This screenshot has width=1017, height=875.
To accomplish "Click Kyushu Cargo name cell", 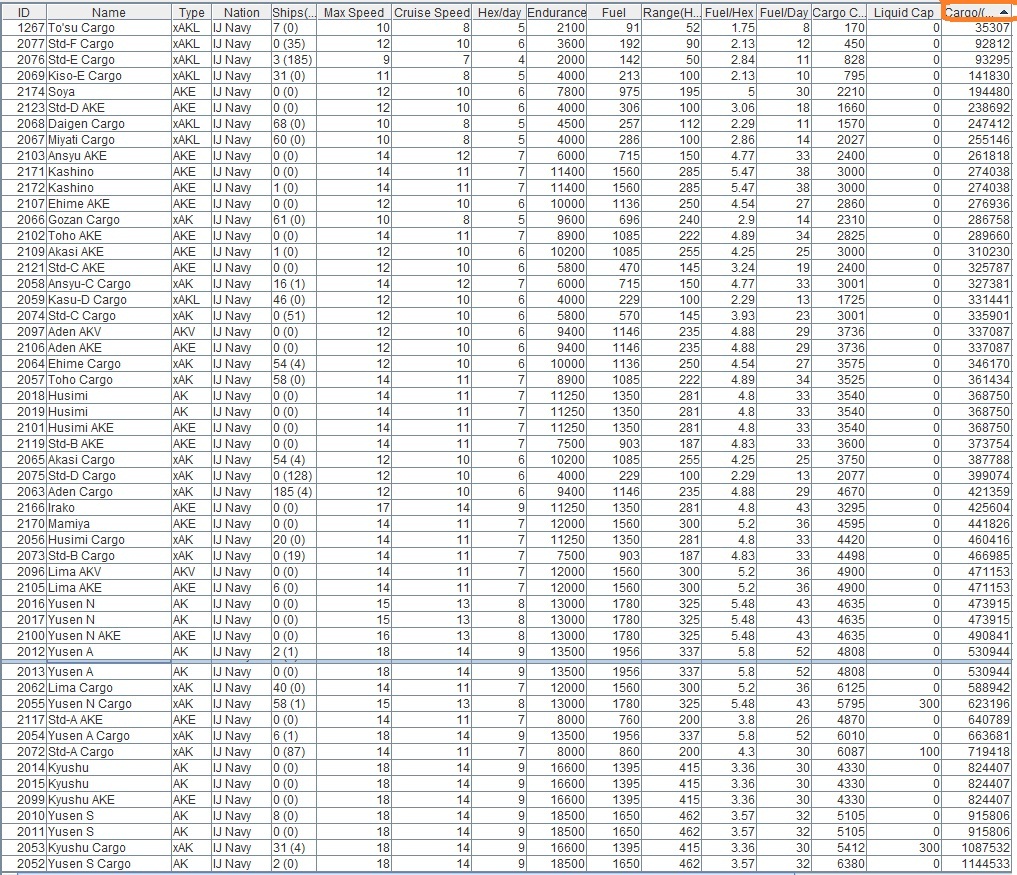I will (x=109, y=848).
